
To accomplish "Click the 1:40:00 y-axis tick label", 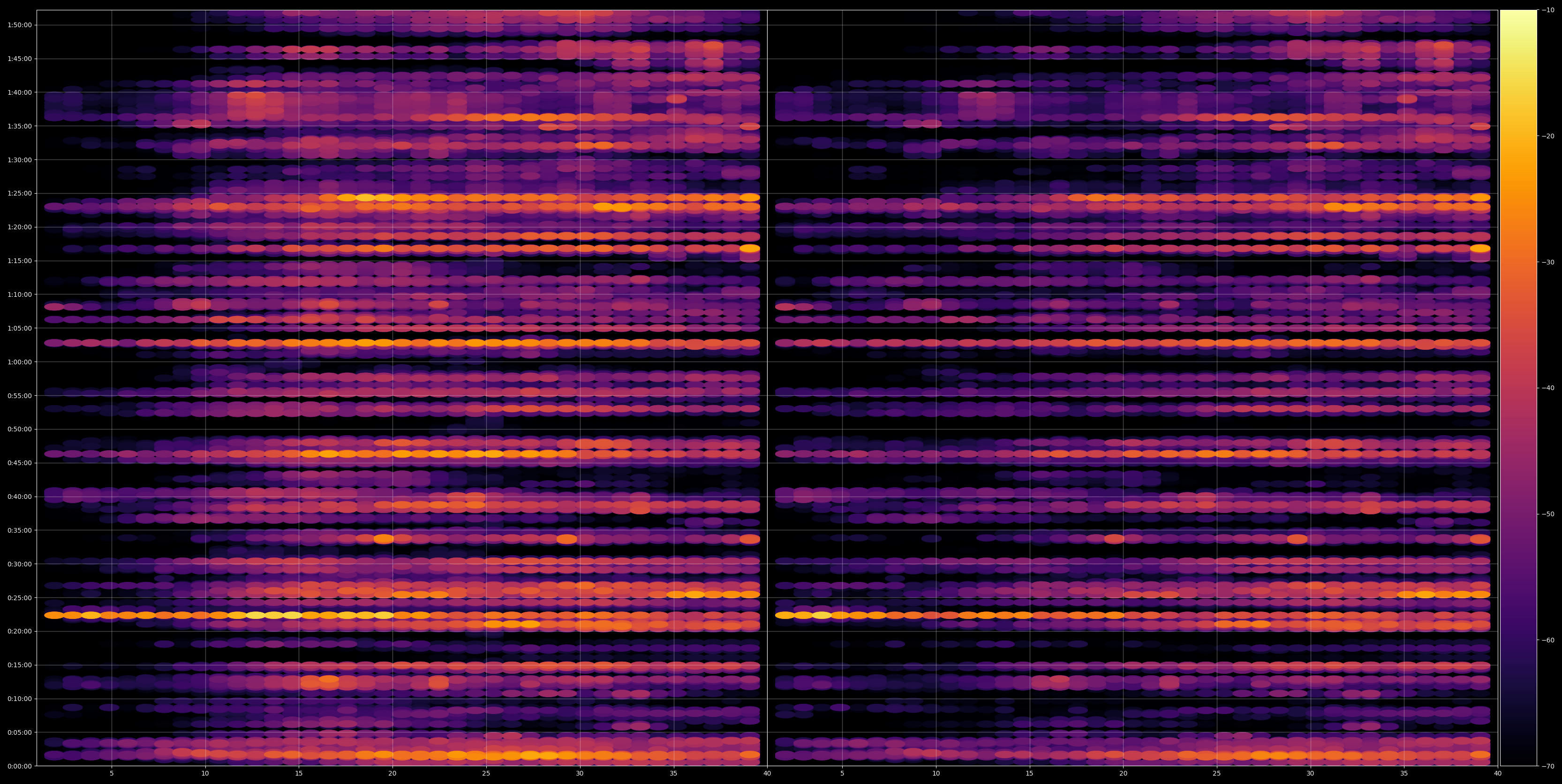I will tap(19, 92).
